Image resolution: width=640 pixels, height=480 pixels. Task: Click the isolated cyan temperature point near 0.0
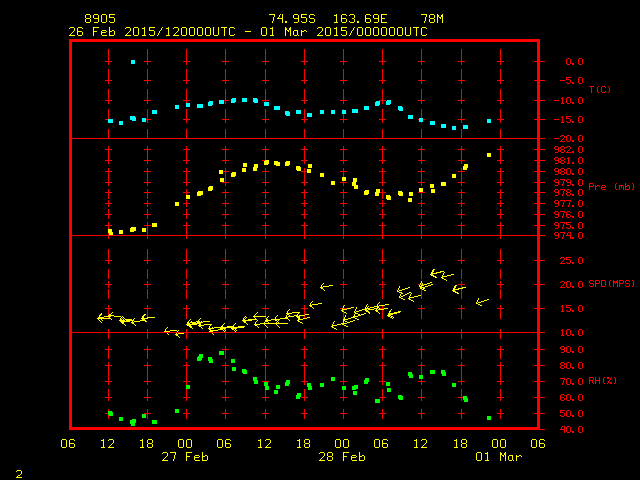pos(133,62)
